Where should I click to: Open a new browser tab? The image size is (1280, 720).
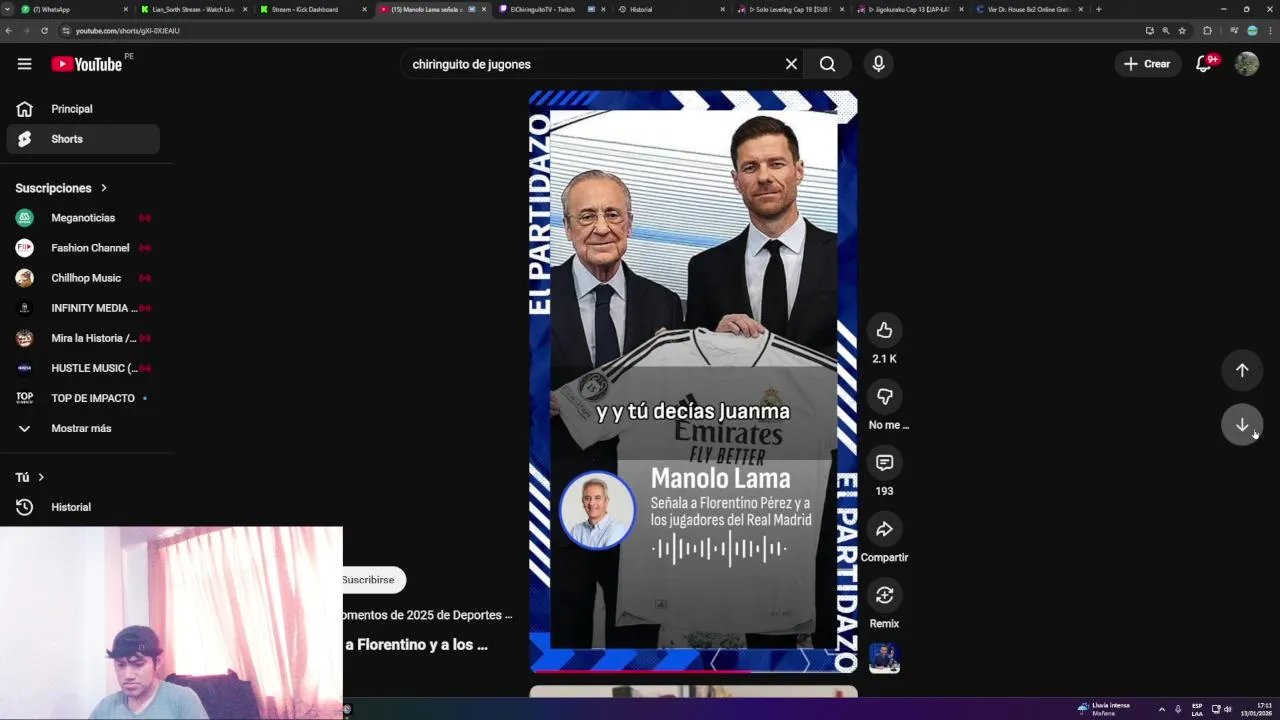pos(1098,9)
